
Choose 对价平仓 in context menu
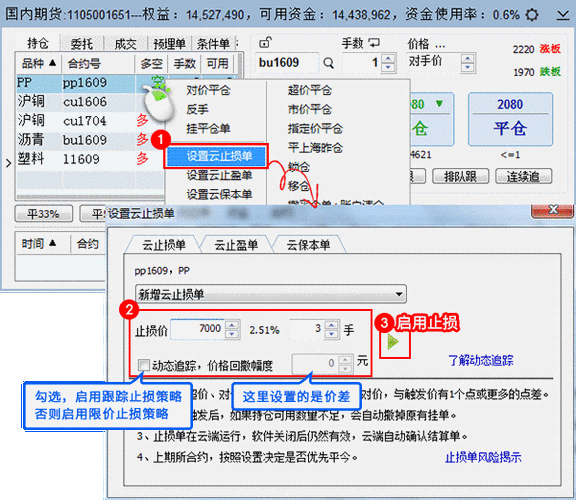(208, 90)
